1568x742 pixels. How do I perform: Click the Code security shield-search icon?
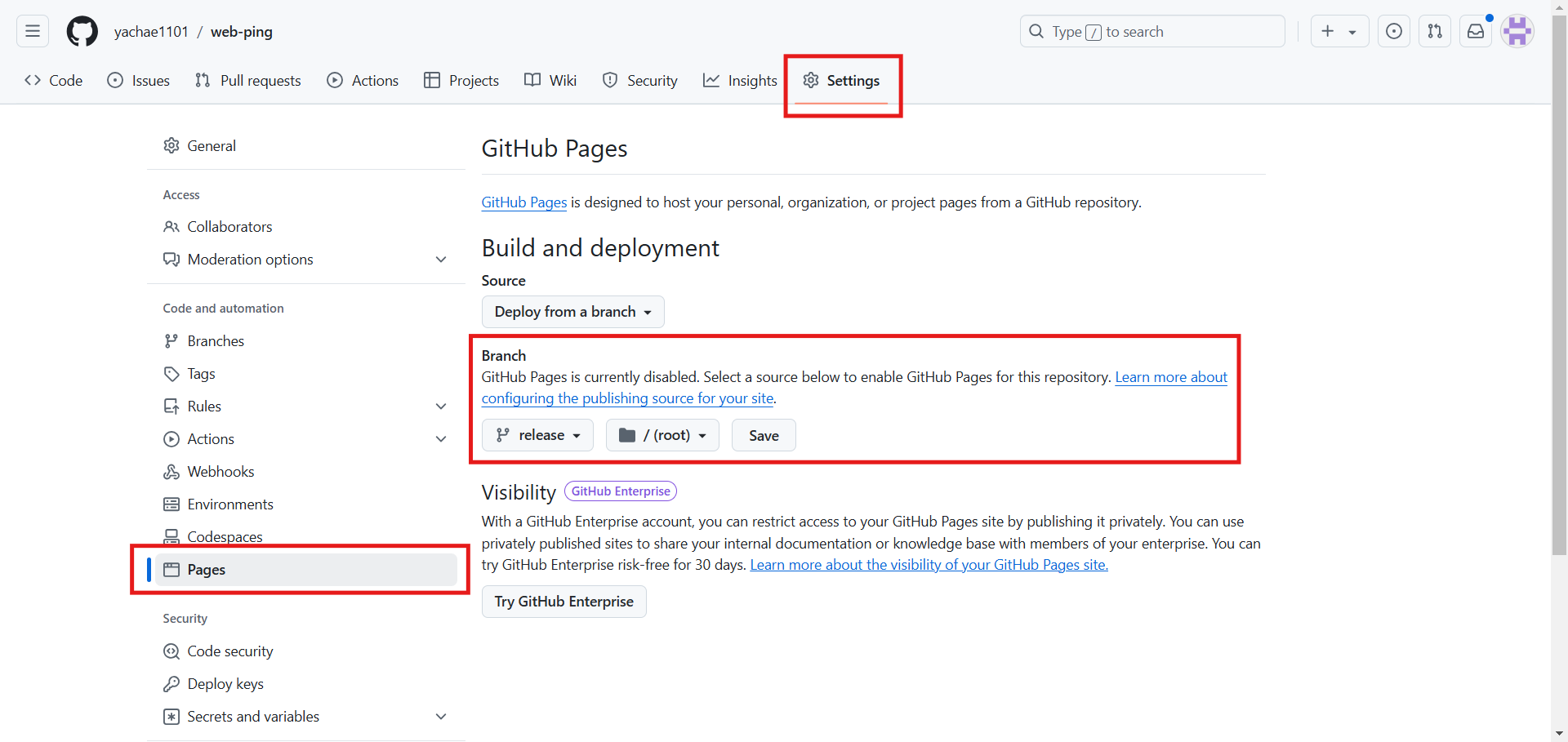pos(171,651)
